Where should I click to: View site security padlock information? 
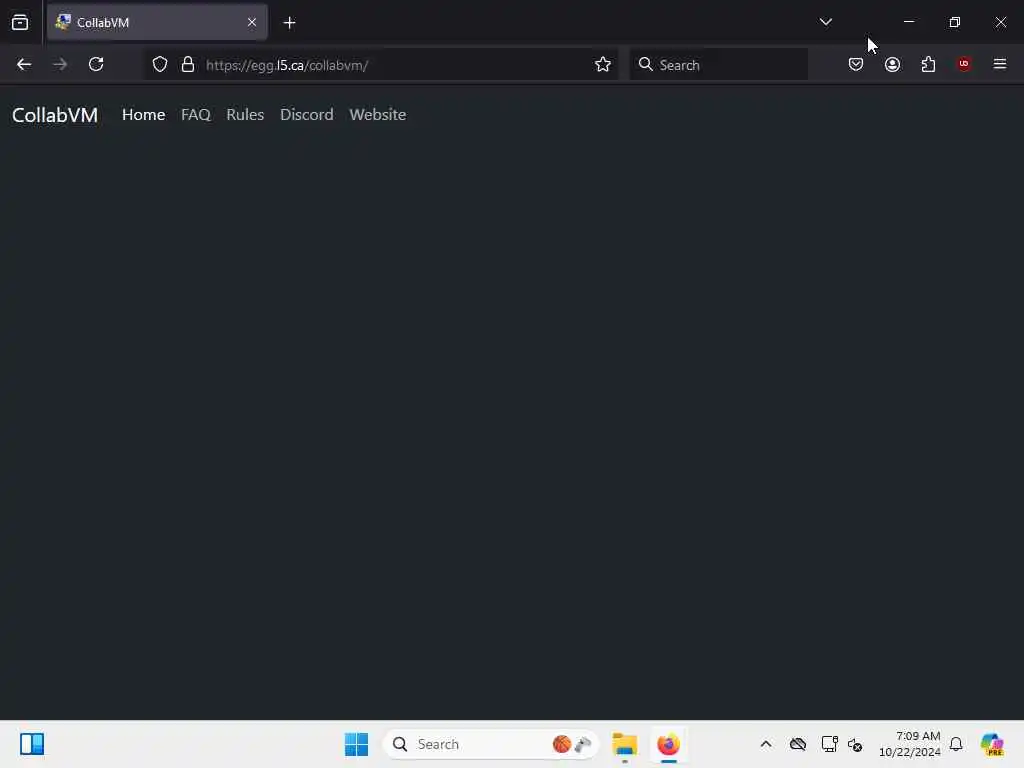pyautogui.click(x=188, y=64)
